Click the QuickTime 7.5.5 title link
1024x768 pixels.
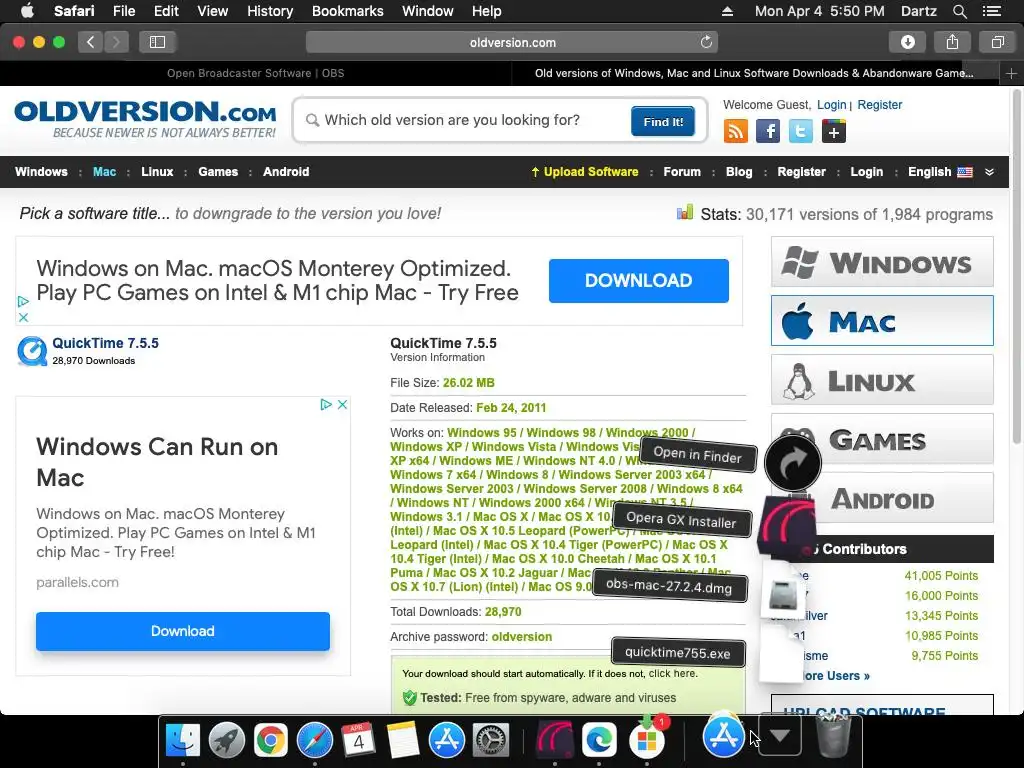point(105,343)
